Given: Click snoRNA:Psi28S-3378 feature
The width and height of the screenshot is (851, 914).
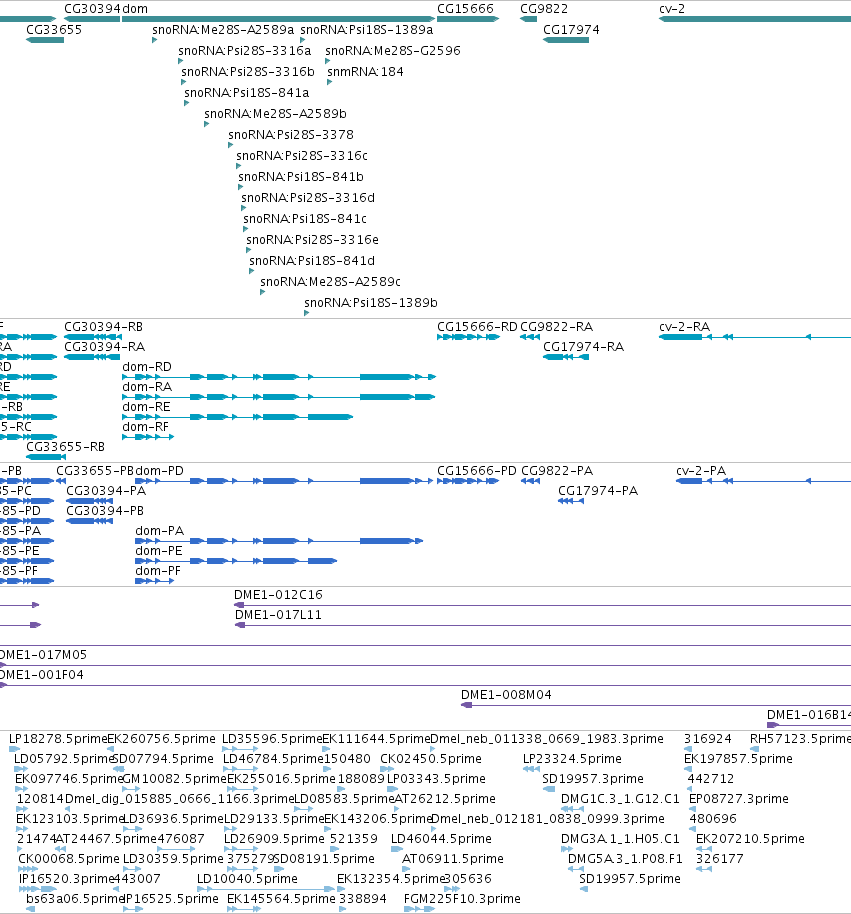Looking at the screenshot, I should point(231,145).
